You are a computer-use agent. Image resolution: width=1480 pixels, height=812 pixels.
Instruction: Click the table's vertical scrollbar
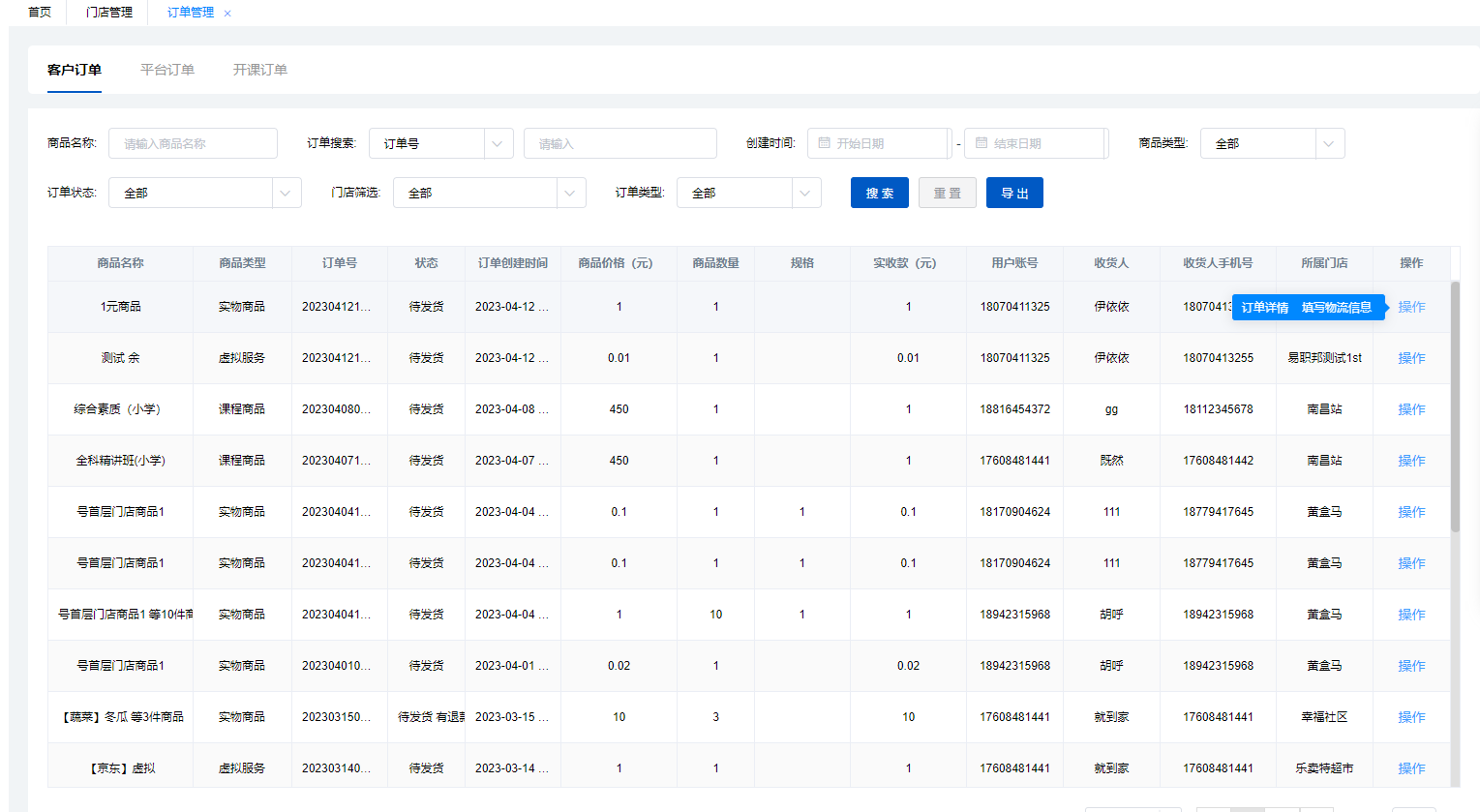(1454, 406)
